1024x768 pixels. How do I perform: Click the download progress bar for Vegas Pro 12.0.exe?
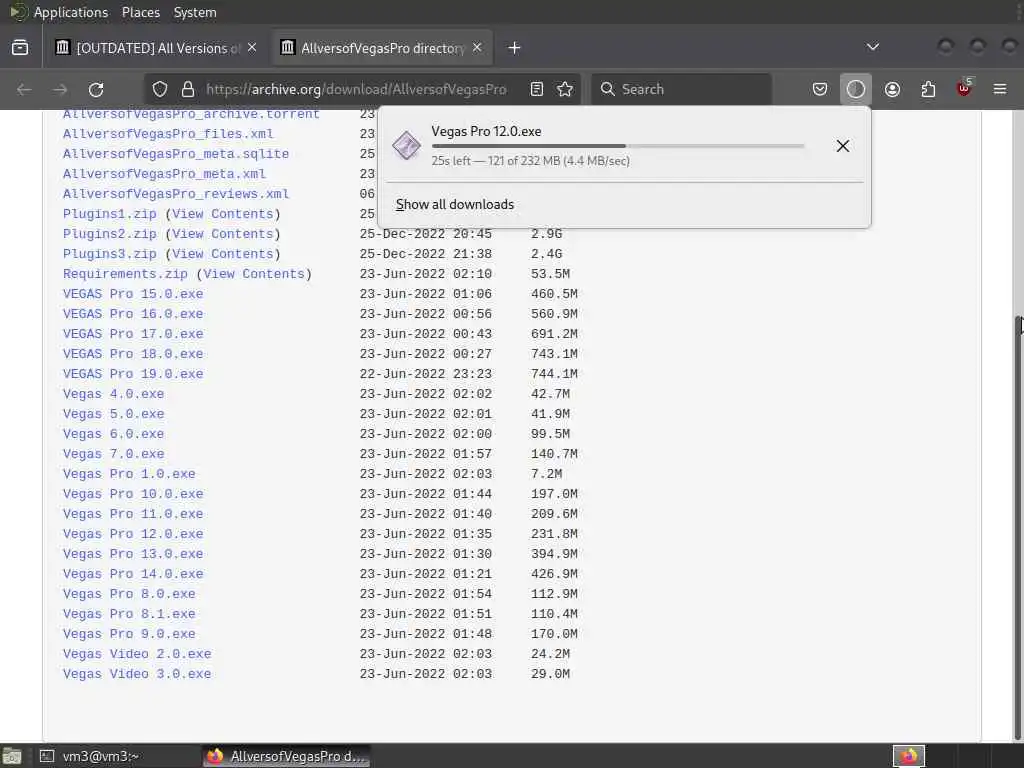click(617, 146)
